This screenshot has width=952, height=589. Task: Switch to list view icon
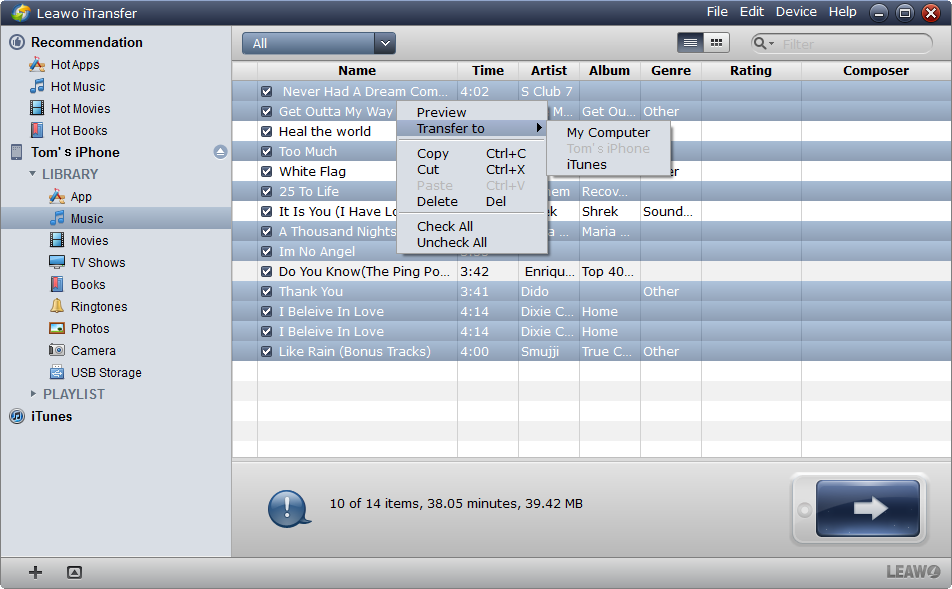tap(690, 43)
